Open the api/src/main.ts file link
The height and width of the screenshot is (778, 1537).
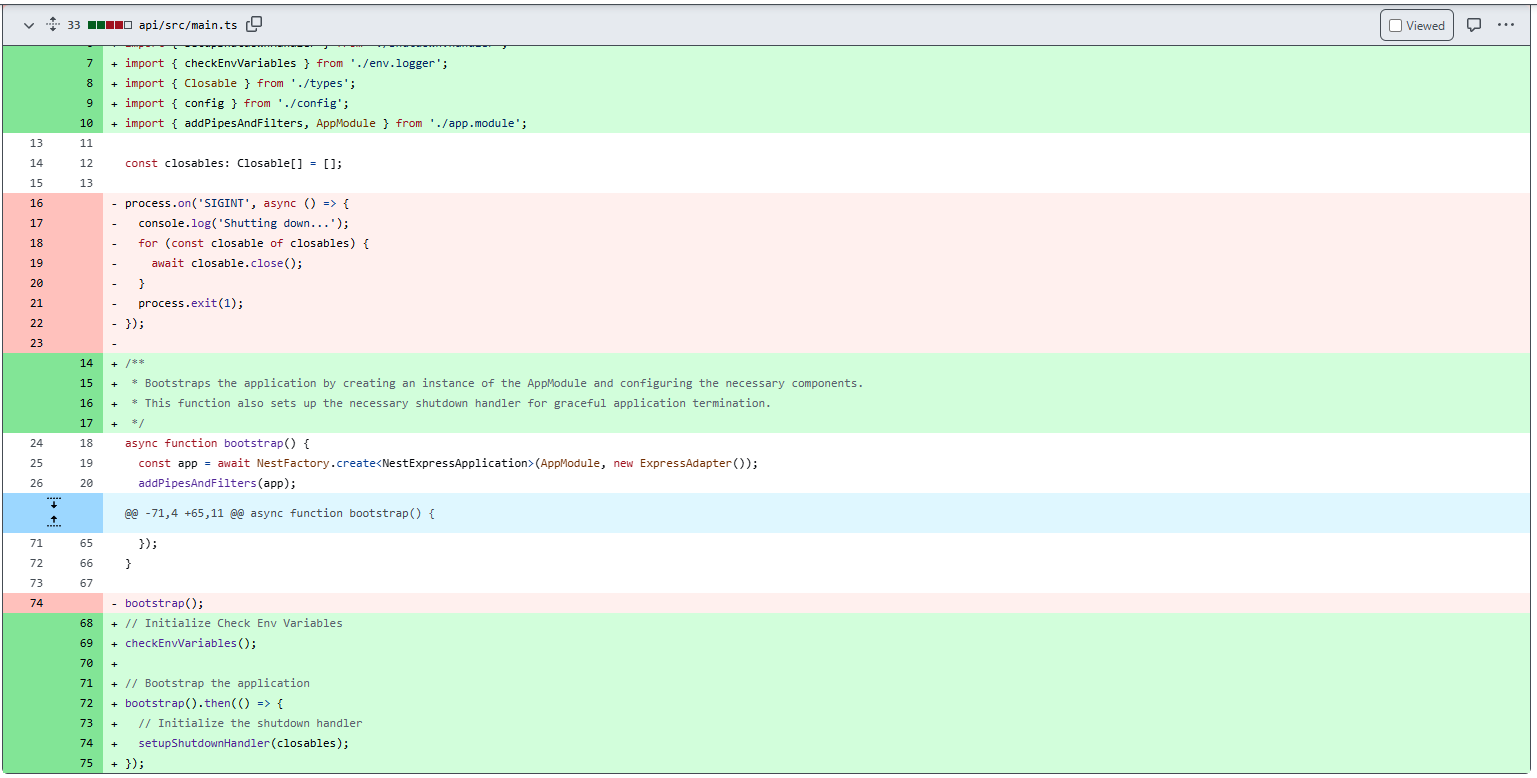click(189, 25)
